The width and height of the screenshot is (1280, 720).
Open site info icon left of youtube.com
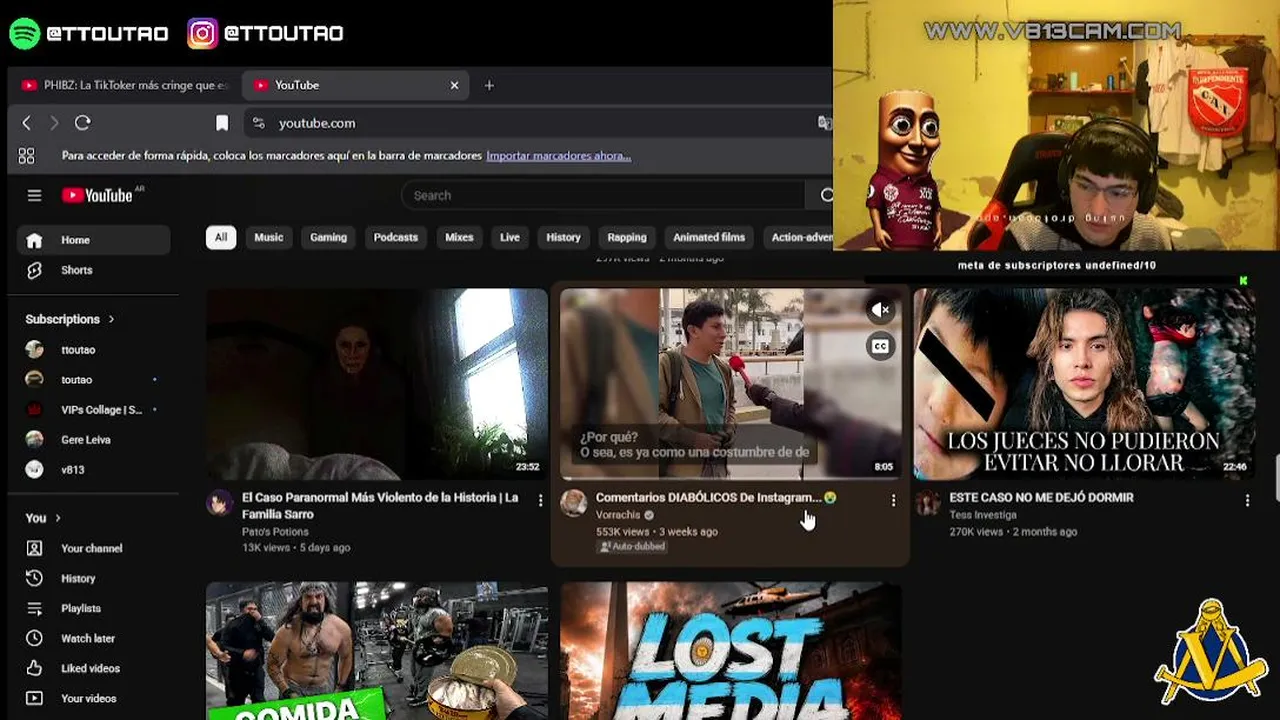259,123
